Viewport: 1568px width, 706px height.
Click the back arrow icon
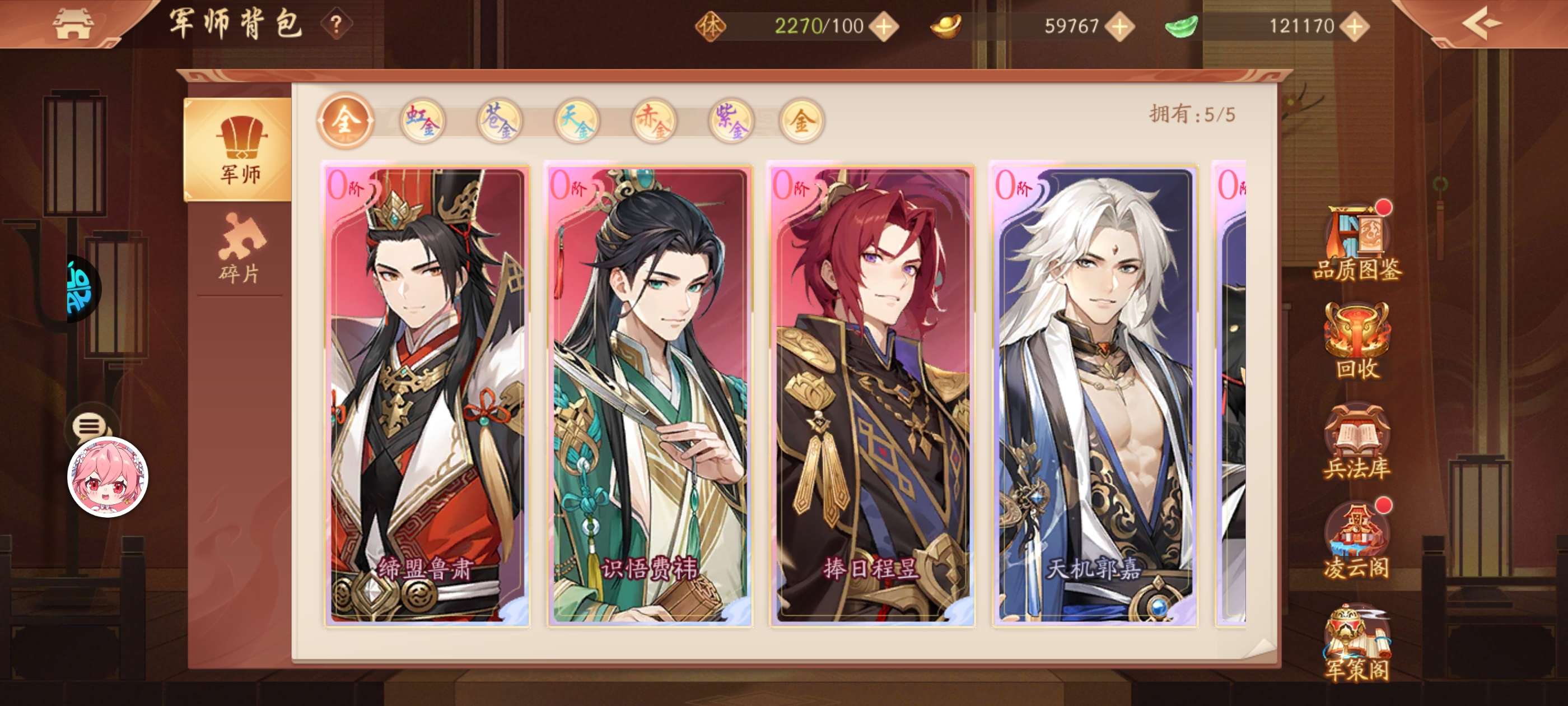pos(1481,23)
